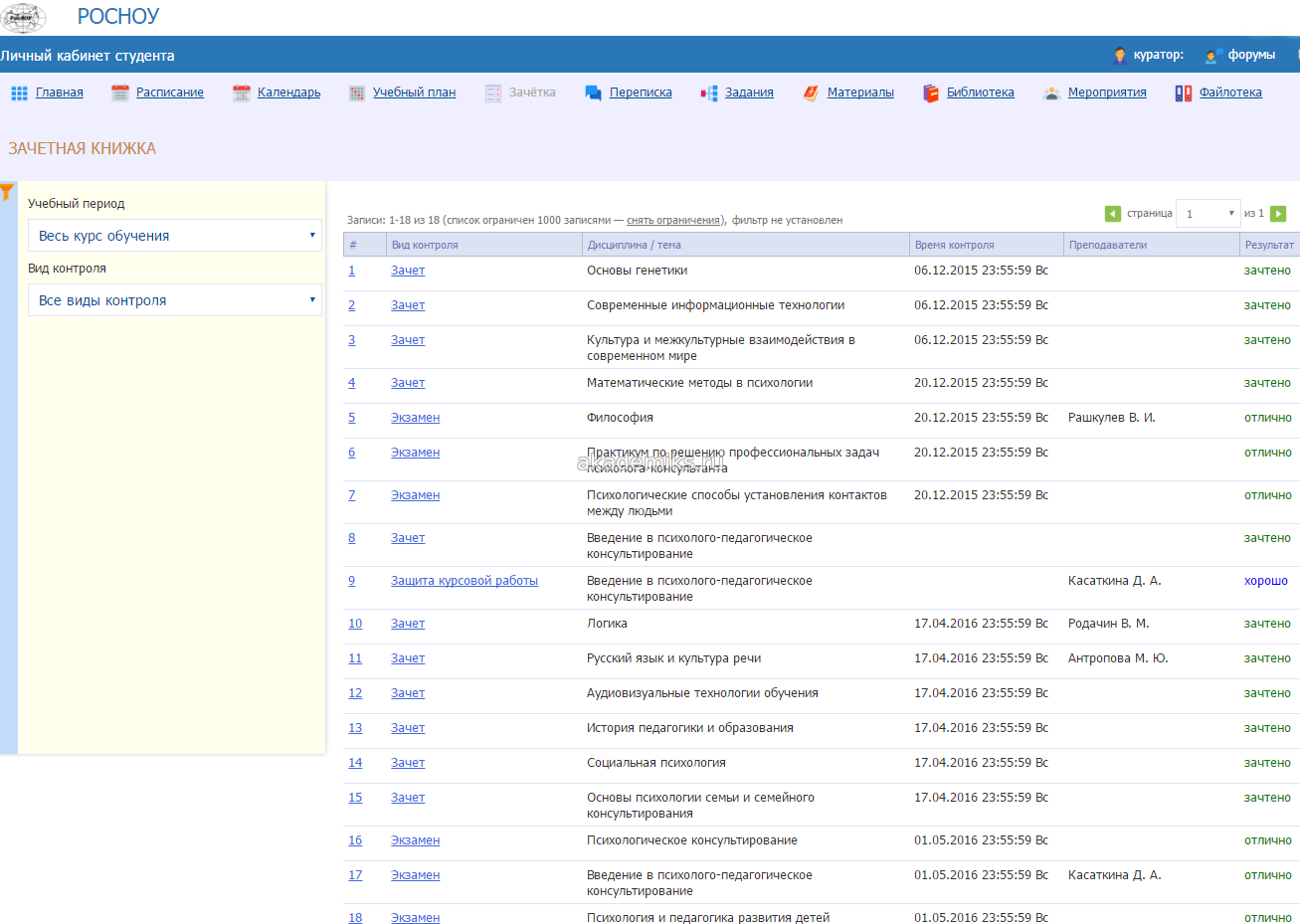The width and height of the screenshot is (1300, 924).
Task: Open the Расписание menu link
Action: click(170, 92)
